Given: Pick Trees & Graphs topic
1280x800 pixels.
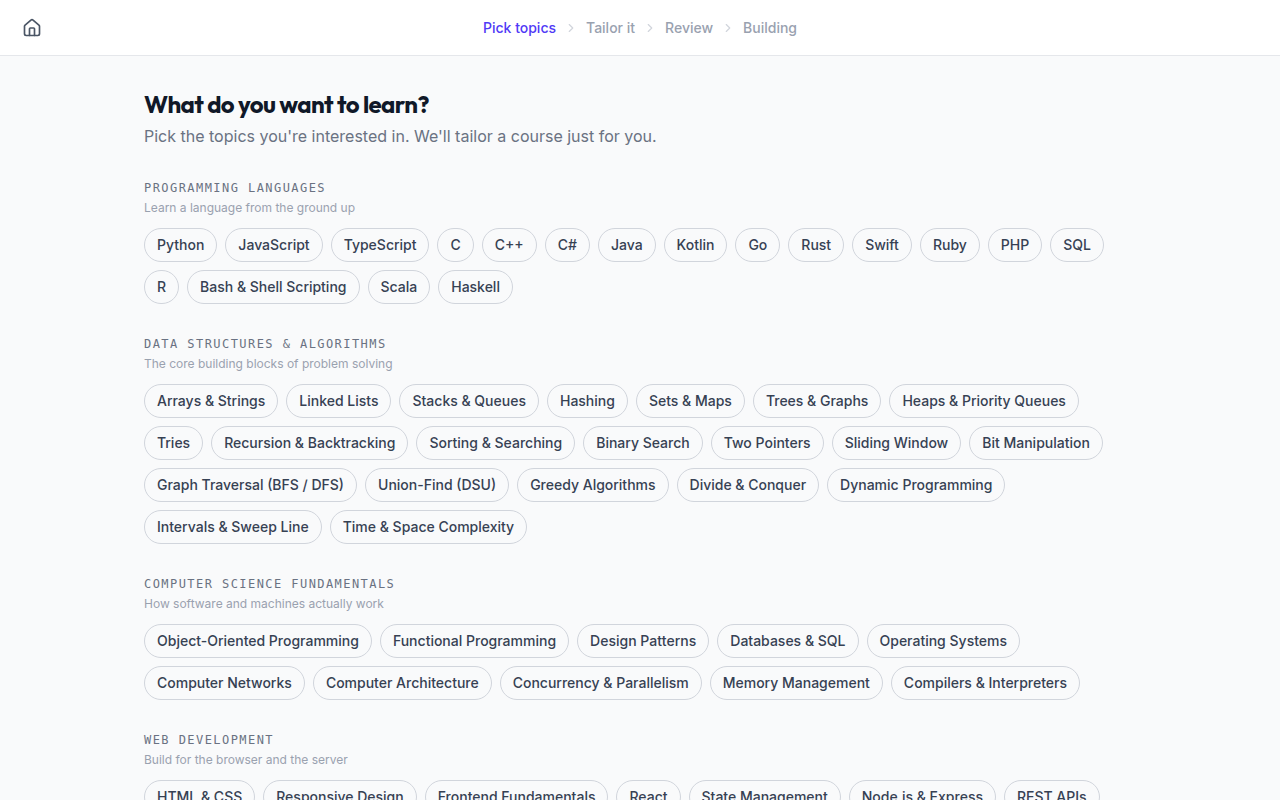Looking at the screenshot, I should (817, 401).
